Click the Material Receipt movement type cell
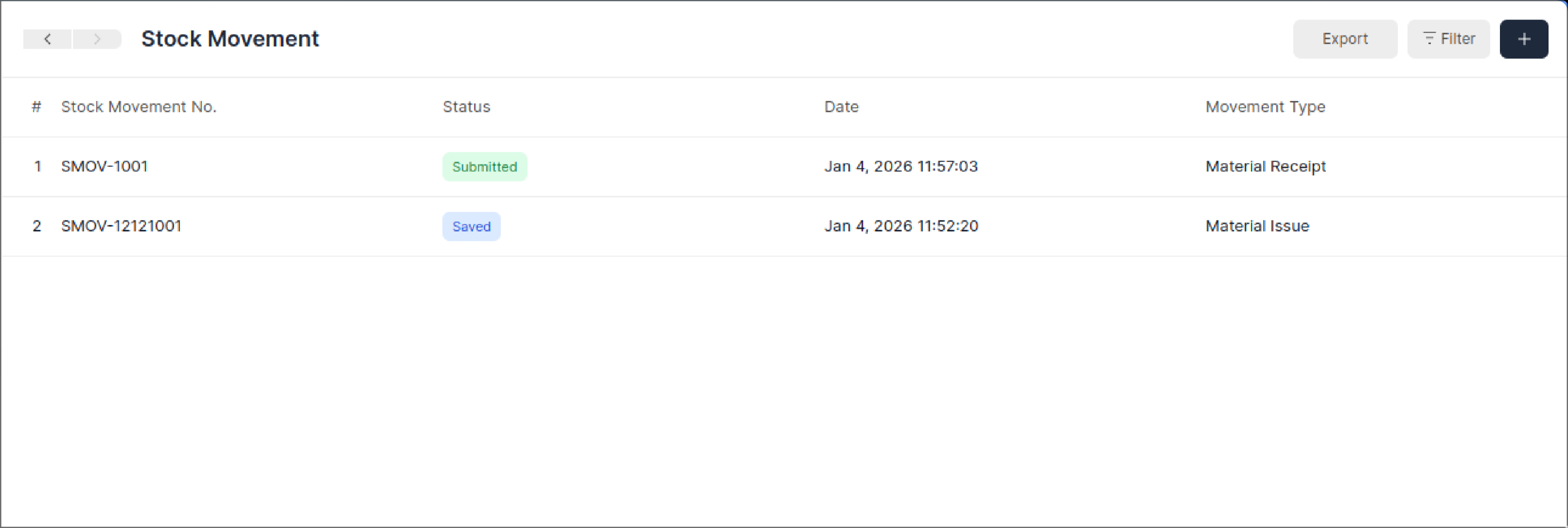The height and width of the screenshot is (528, 1568). [x=1265, y=166]
